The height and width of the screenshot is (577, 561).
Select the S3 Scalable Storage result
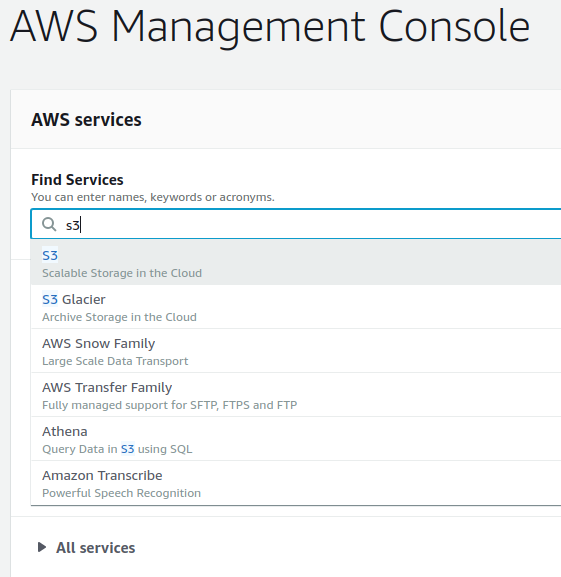click(x=296, y=263)
